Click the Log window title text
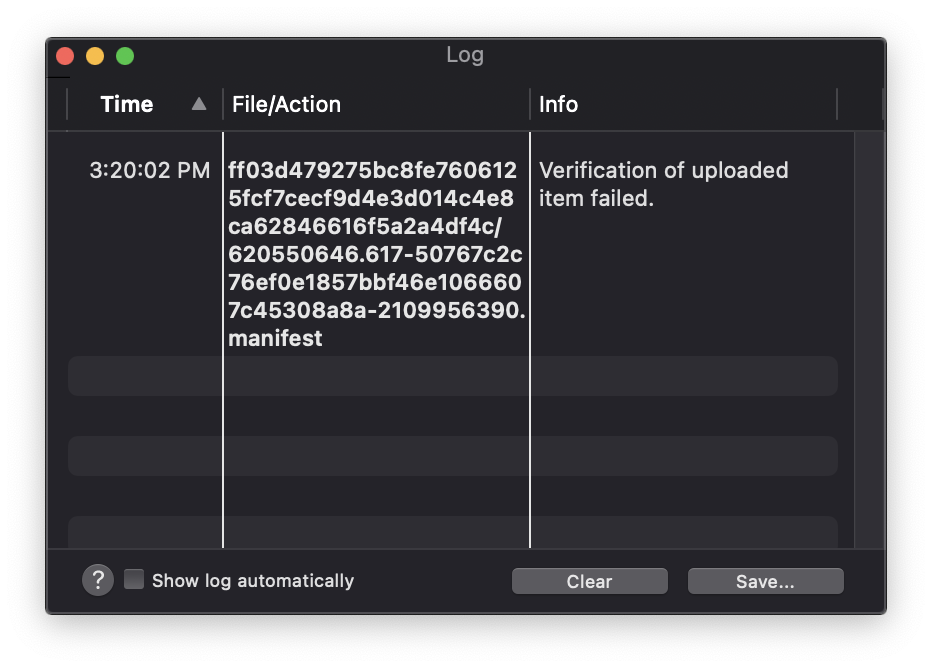 tap(465, 55)
